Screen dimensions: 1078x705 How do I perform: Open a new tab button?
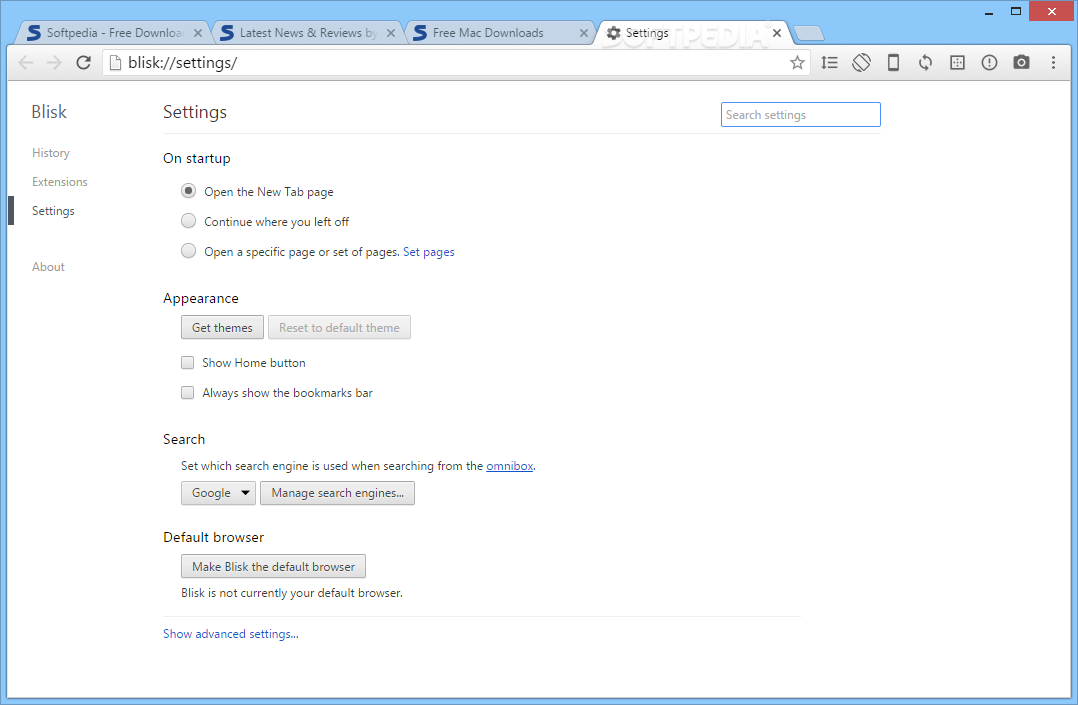(808, 33)
